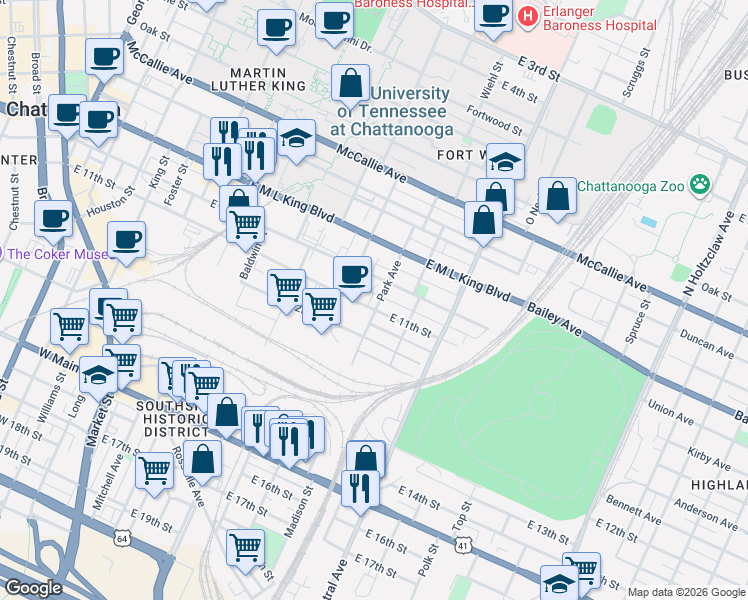748x600 pixels.
Task: Click the Madison St street label
Action: pyautogui.click(x=299, y=512)
